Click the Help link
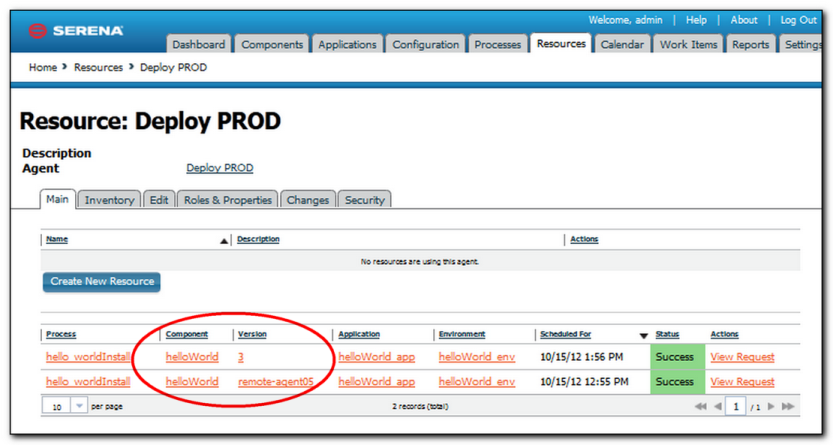Screen dimensions: 833x445 point(696,20)
